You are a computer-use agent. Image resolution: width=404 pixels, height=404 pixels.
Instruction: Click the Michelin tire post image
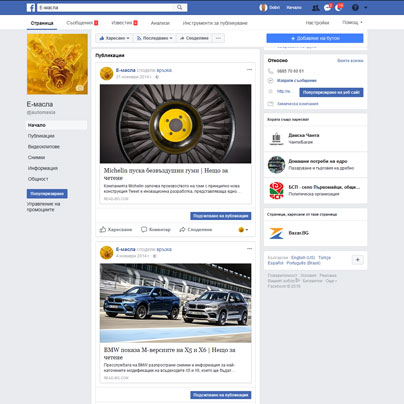pyautogui.click(x=176, y=124)
